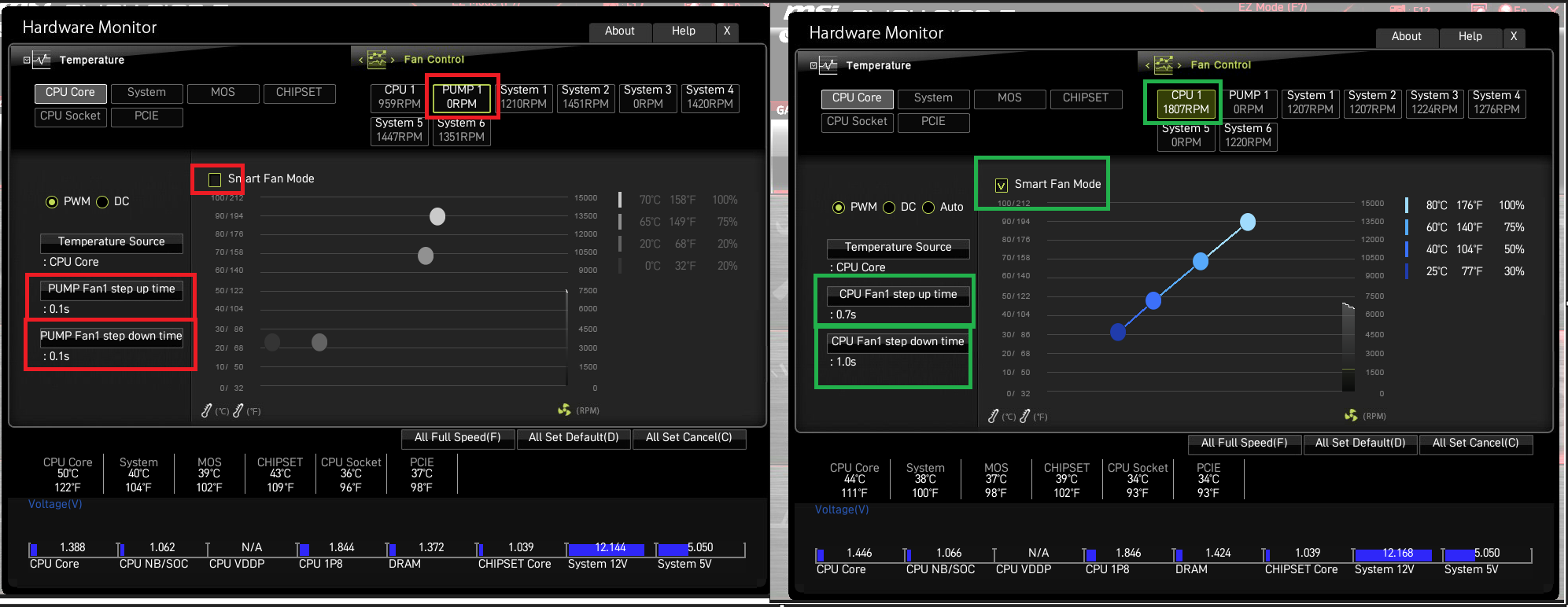This screenshot has height=607, width=1568.
Task: Click the Fan Control icon in left window
Action: tap(377, 59)
